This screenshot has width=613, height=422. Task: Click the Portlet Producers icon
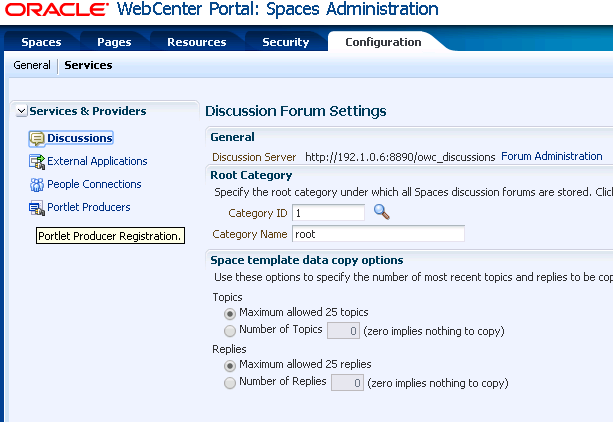coord(37,208)
